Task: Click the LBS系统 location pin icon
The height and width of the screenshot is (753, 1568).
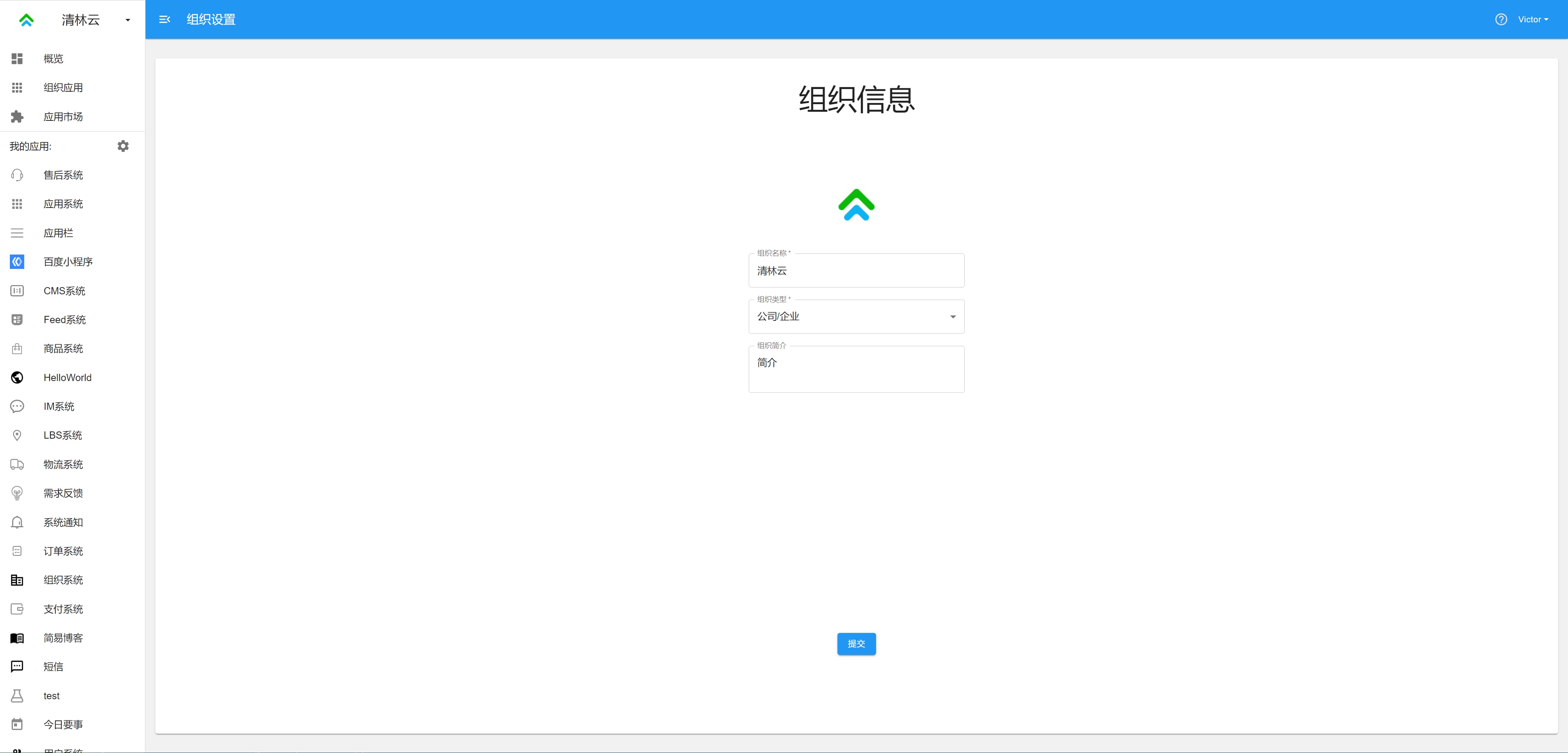Action: [x=17, y=436]
